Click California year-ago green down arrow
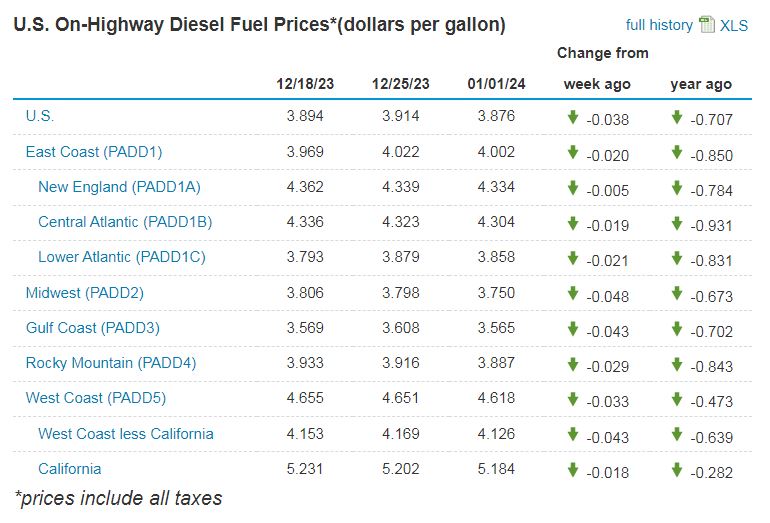Image resolution: width=770 pixels, height=523 pixels. click(x=677, y=470)
